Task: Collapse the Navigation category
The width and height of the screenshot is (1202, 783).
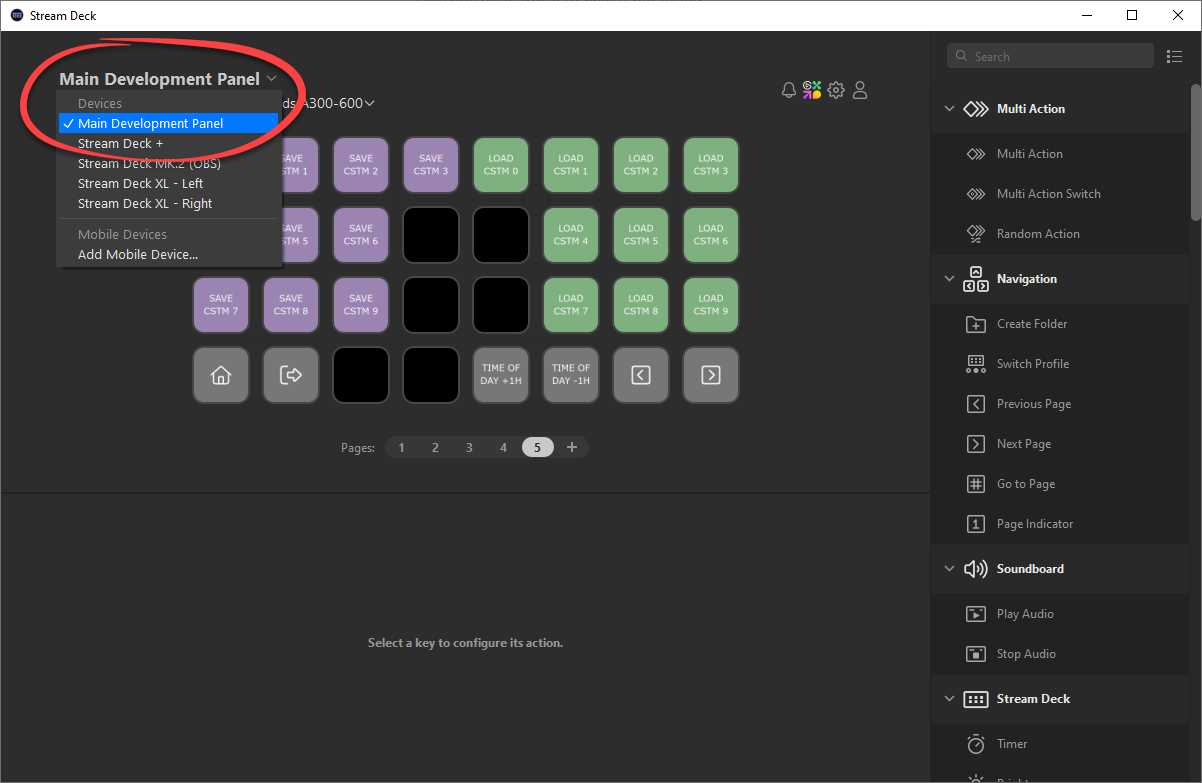Action: point(949,279)
